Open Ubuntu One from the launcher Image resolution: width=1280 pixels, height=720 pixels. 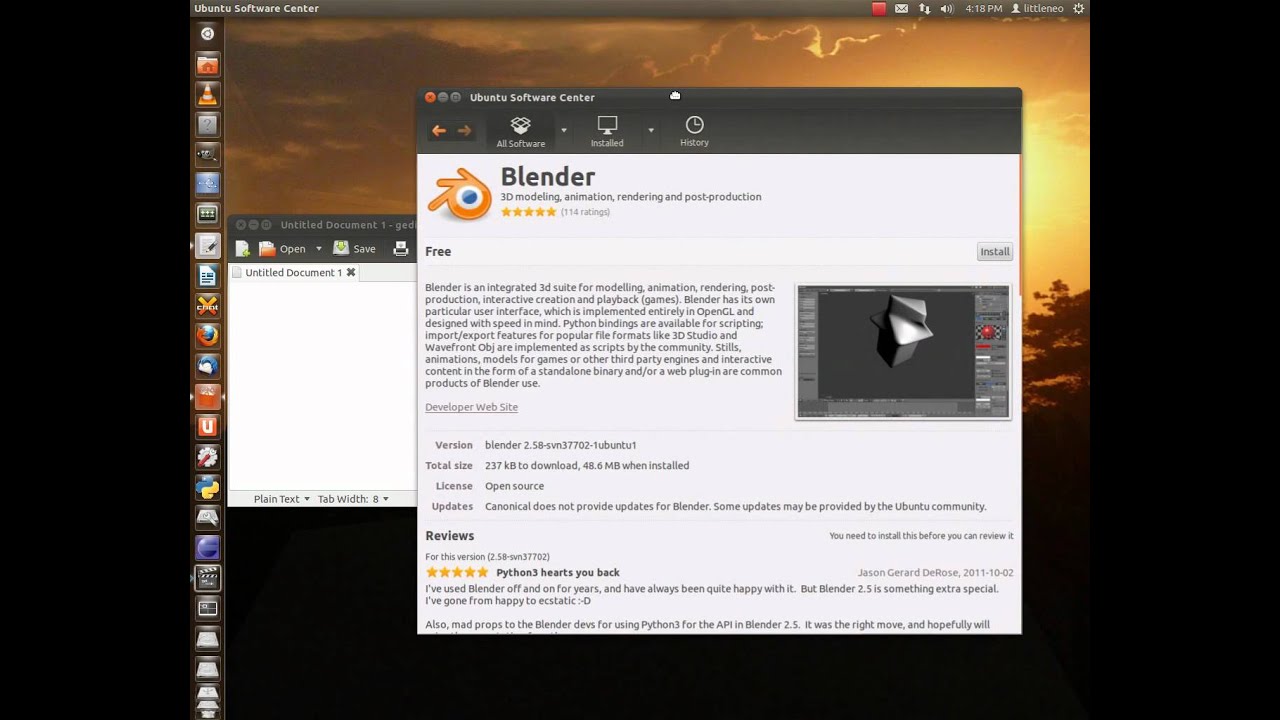coord(207,427)
